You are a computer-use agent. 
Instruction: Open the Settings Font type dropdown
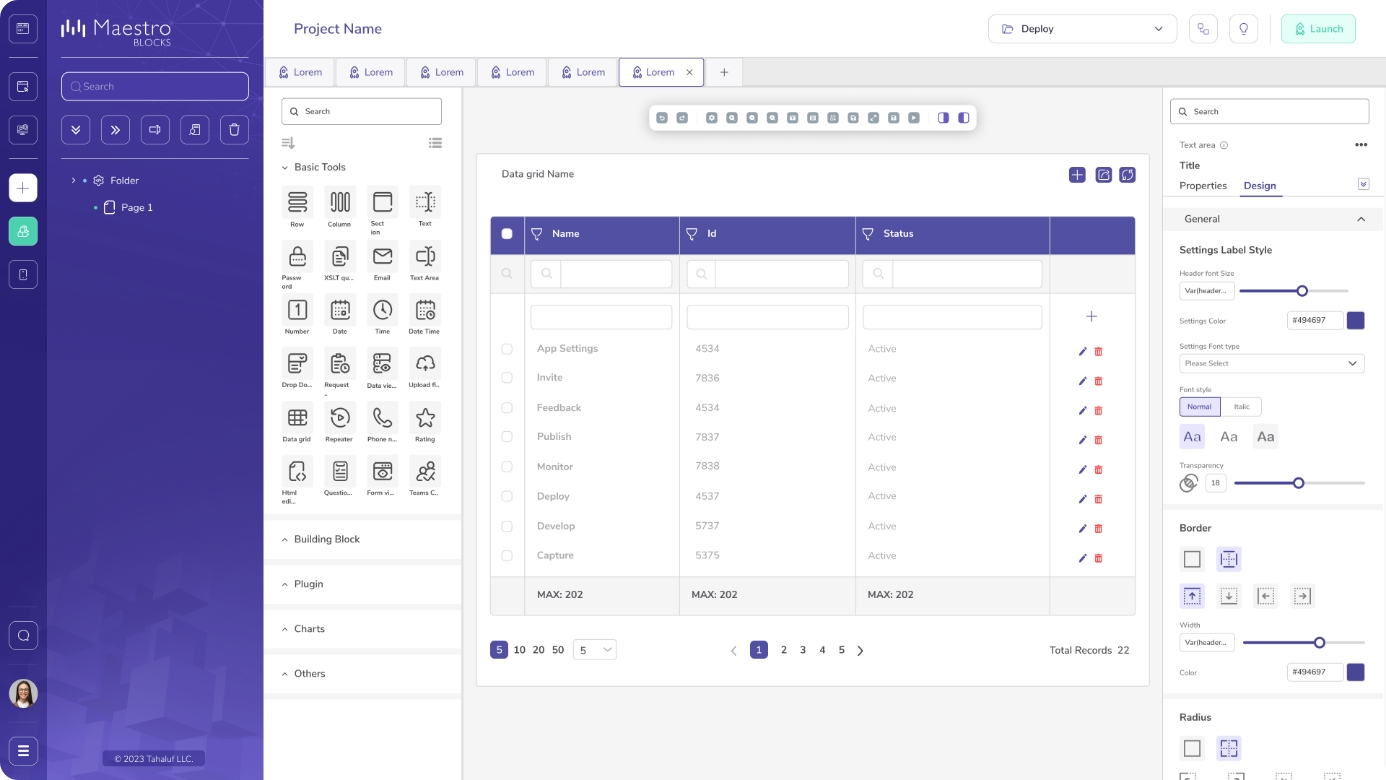pos(1271,364)
